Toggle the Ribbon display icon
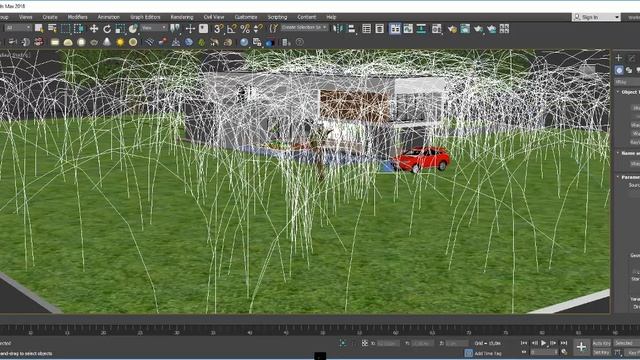This screenshot has height=360, width=640. pyautogui.click(x=395, y=29)
